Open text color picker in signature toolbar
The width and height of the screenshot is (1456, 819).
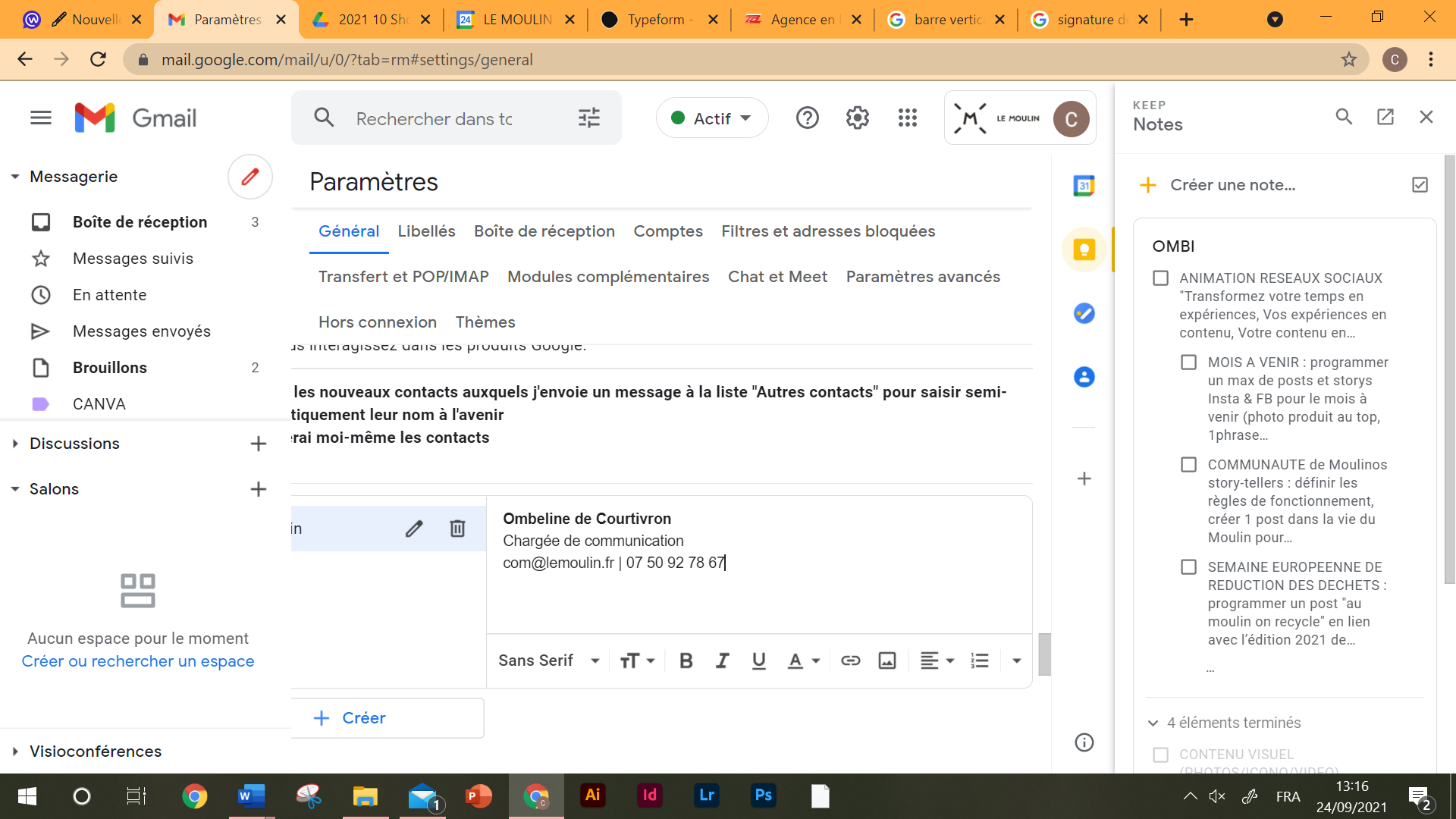(x=803, y=661)
